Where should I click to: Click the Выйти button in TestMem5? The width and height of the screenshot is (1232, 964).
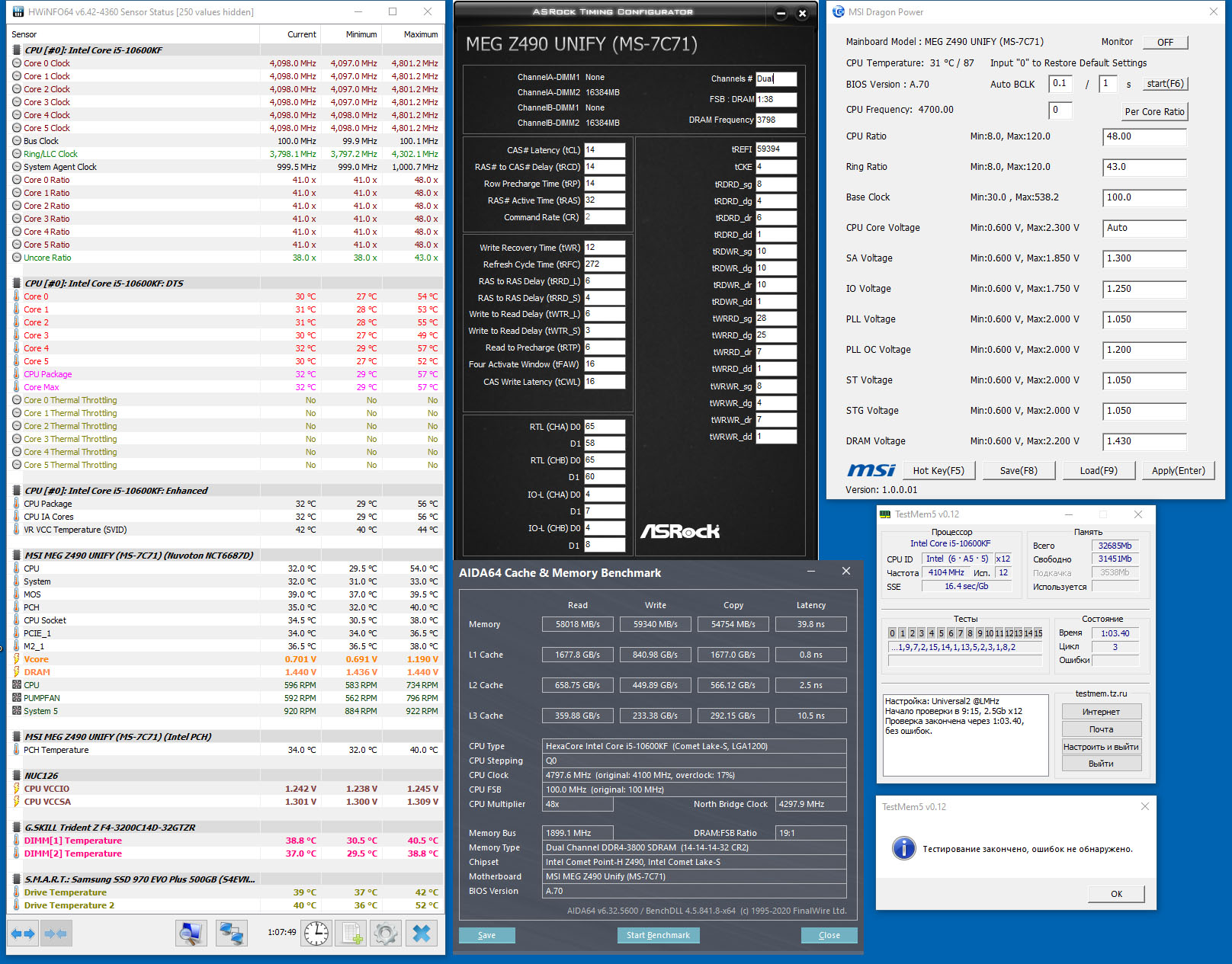click(1101, 764)
